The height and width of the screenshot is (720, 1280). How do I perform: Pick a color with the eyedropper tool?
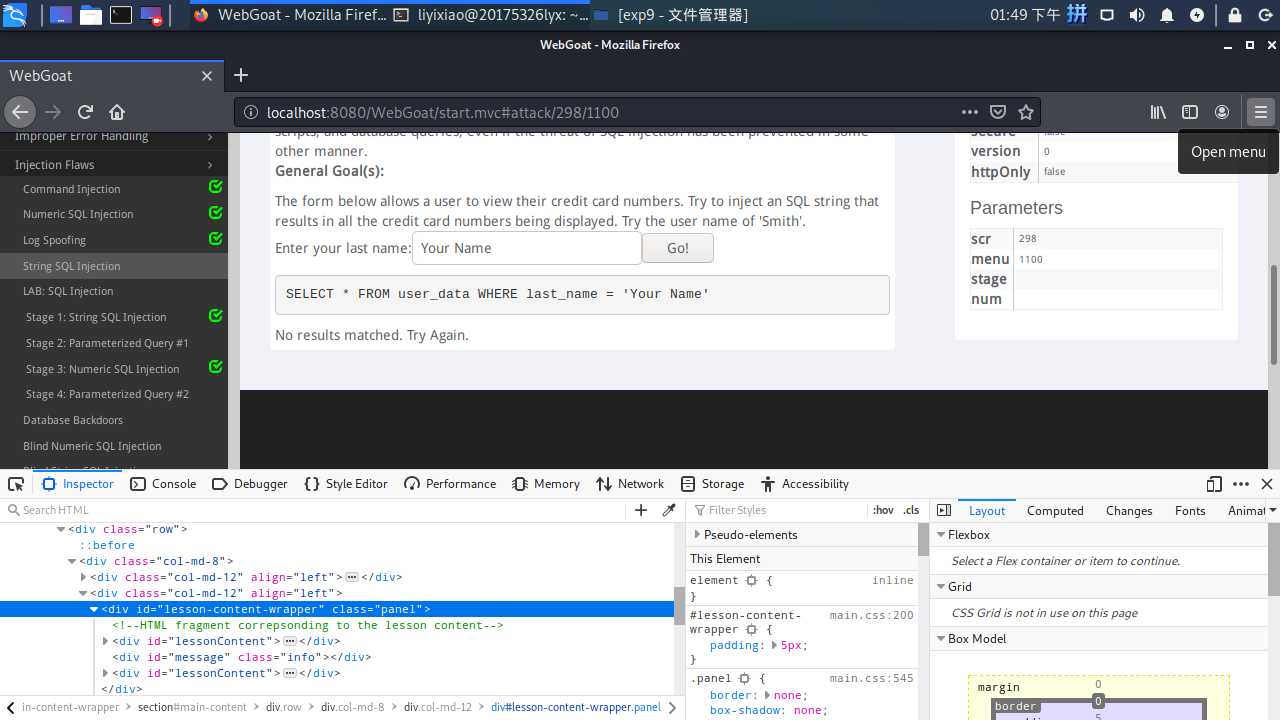tap(669, 510)
